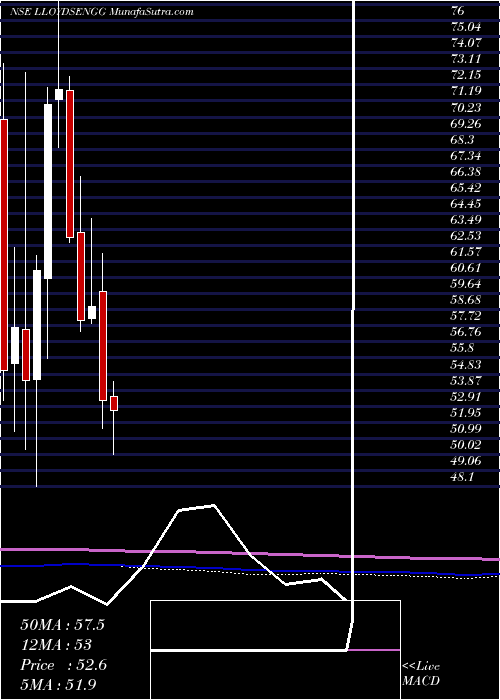Select the 66.38 price axis label
Screen dimensions: 500x700
tap(466, 171)
